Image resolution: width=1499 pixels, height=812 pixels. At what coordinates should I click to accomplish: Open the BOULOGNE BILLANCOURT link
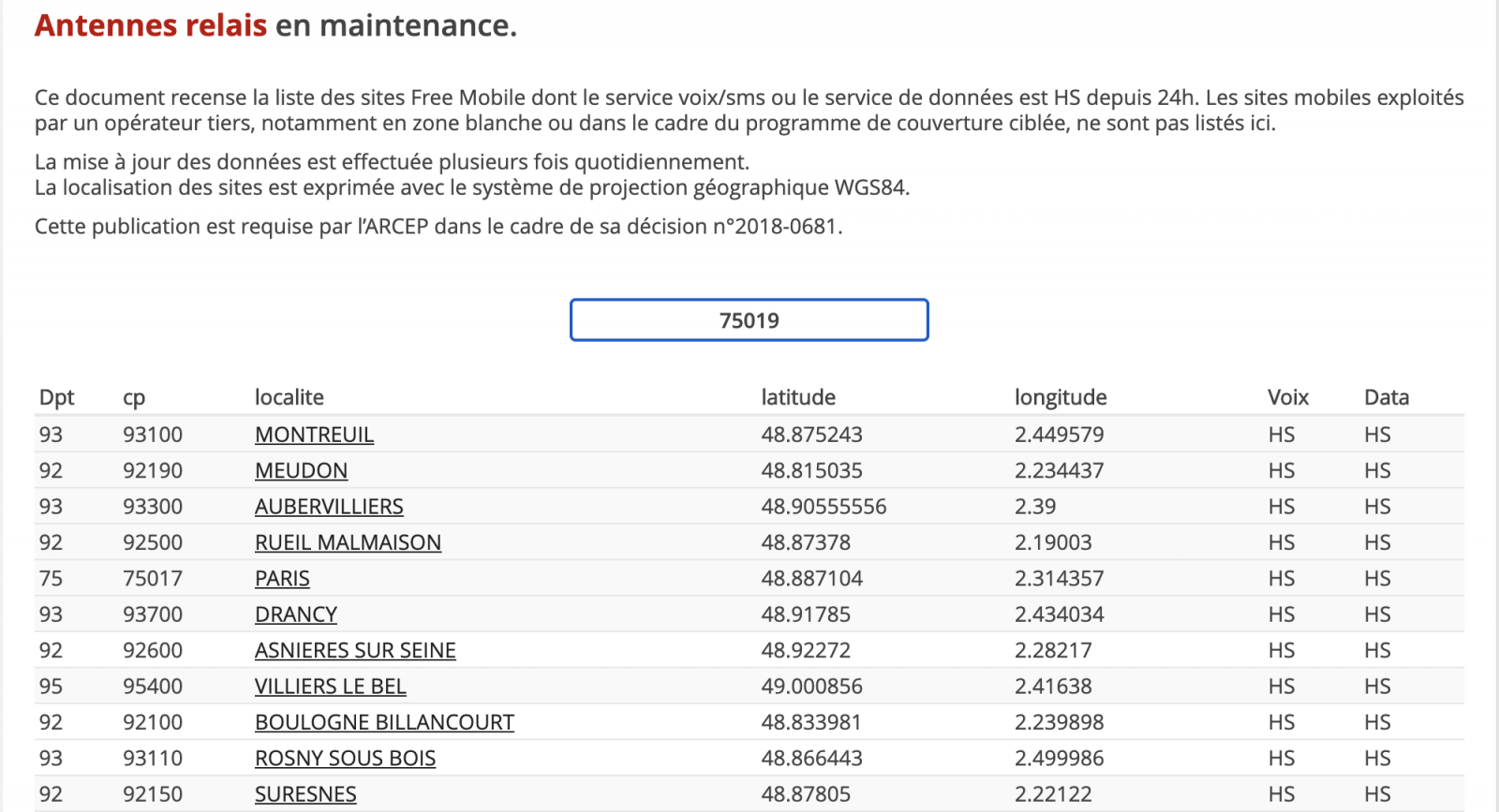point(384,722)
